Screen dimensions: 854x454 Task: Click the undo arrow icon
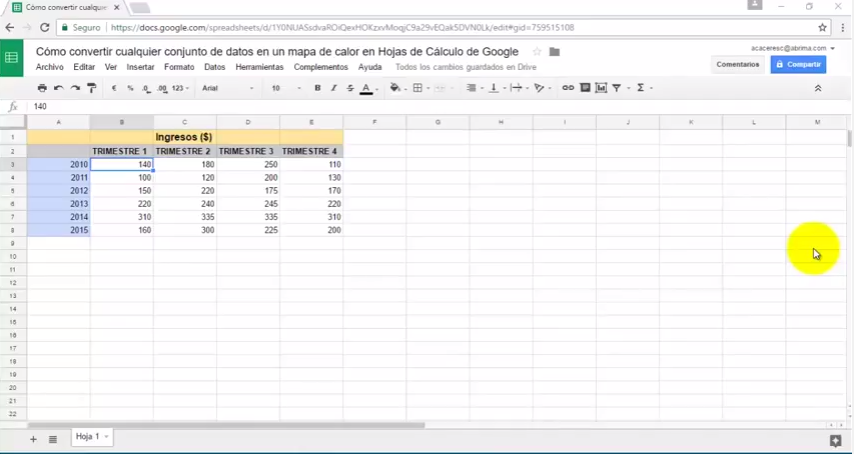(x=59, y=88)
